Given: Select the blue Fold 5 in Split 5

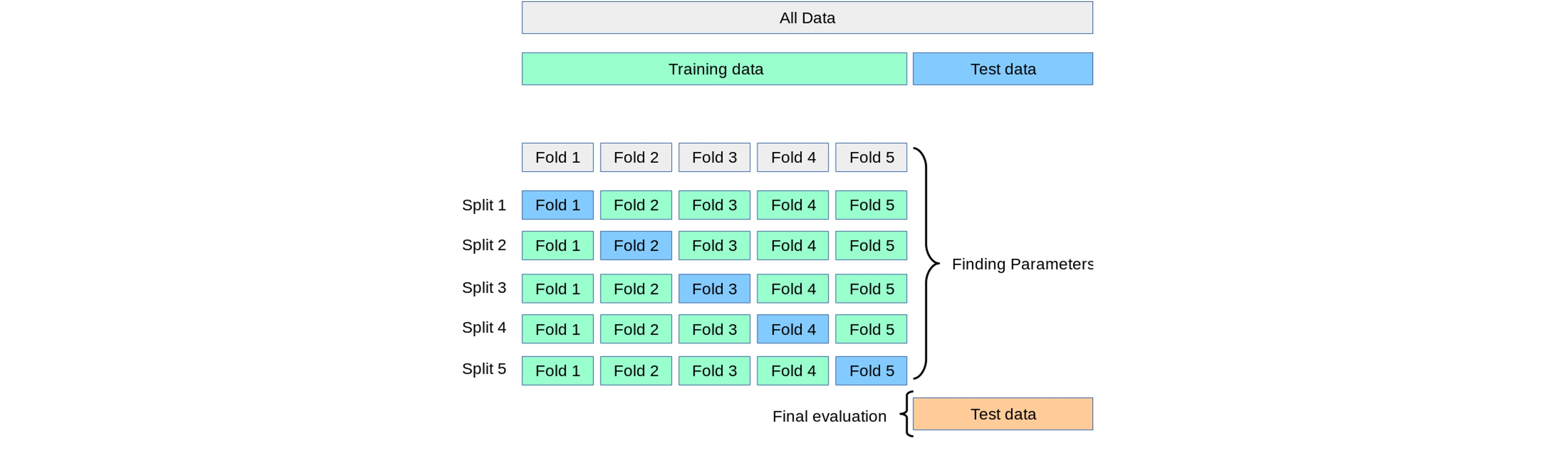Looking at the screenshot, I should coord(871,371).
